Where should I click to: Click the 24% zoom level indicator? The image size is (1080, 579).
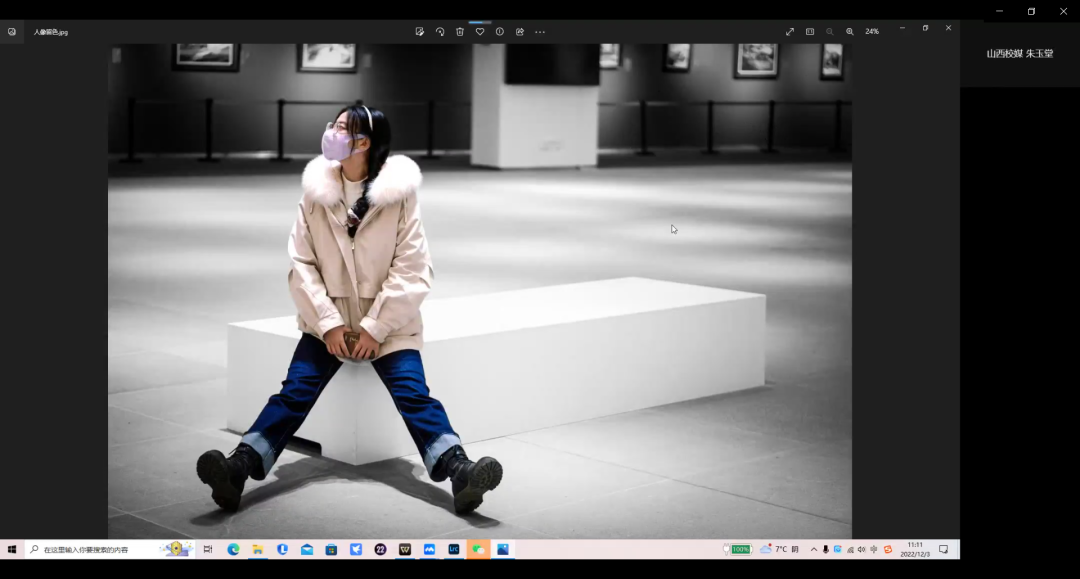click(x=872, y=32)
